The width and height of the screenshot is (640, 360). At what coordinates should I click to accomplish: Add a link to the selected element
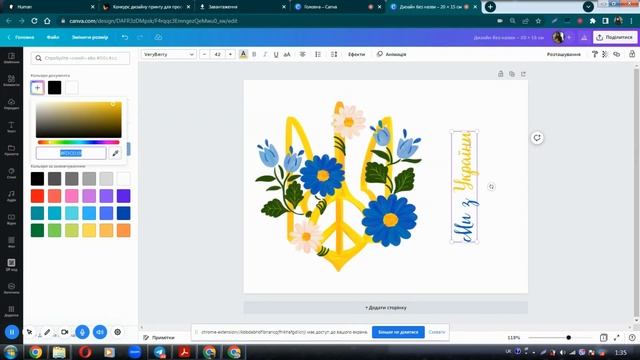(617, 54)
